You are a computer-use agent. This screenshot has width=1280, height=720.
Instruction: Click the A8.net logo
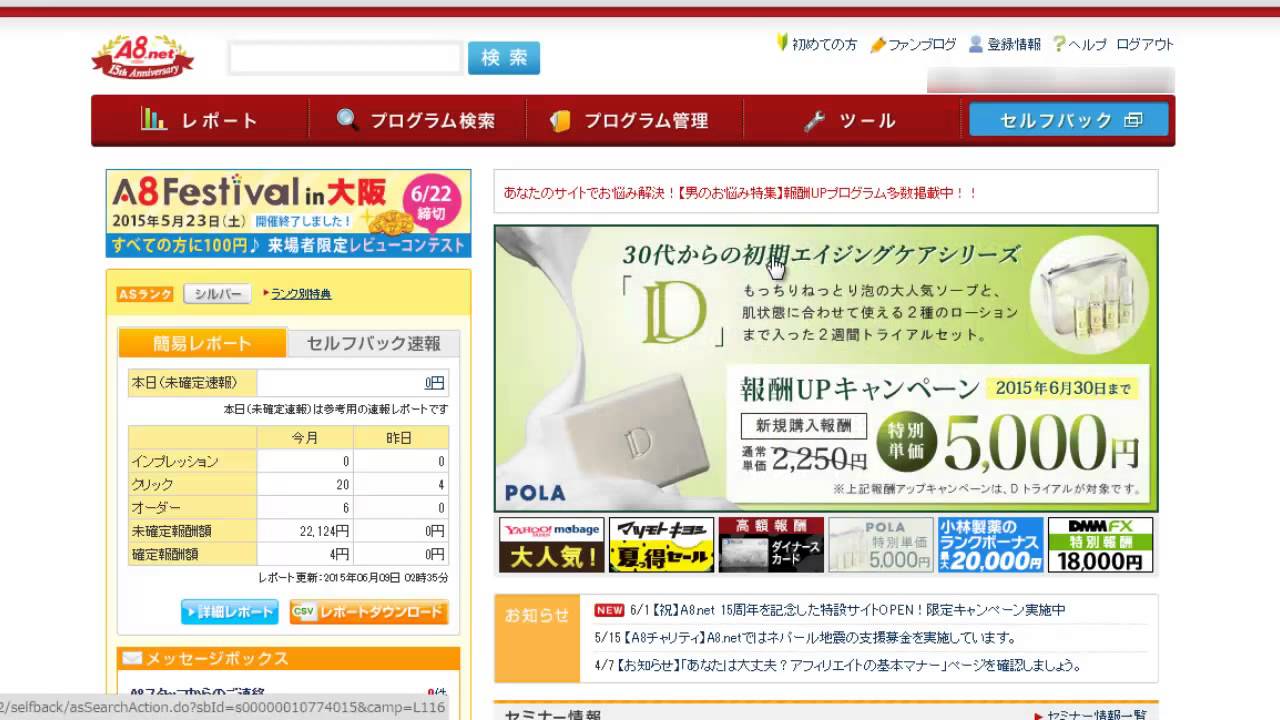(x=143, y=57)
